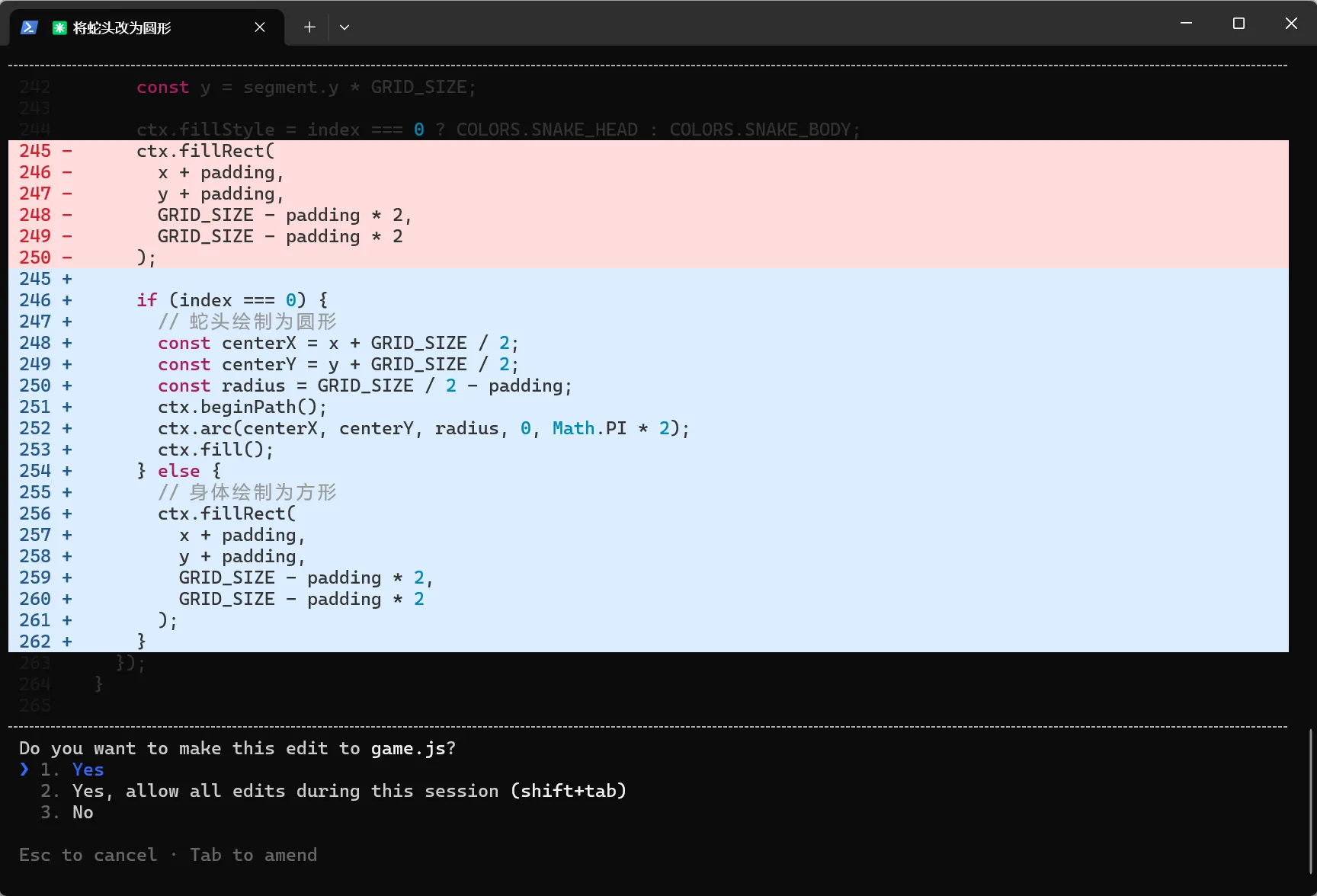1317x896 pixels.
Task: Click the 'Esc to cancel' hint text
Action: pos(88,855)
